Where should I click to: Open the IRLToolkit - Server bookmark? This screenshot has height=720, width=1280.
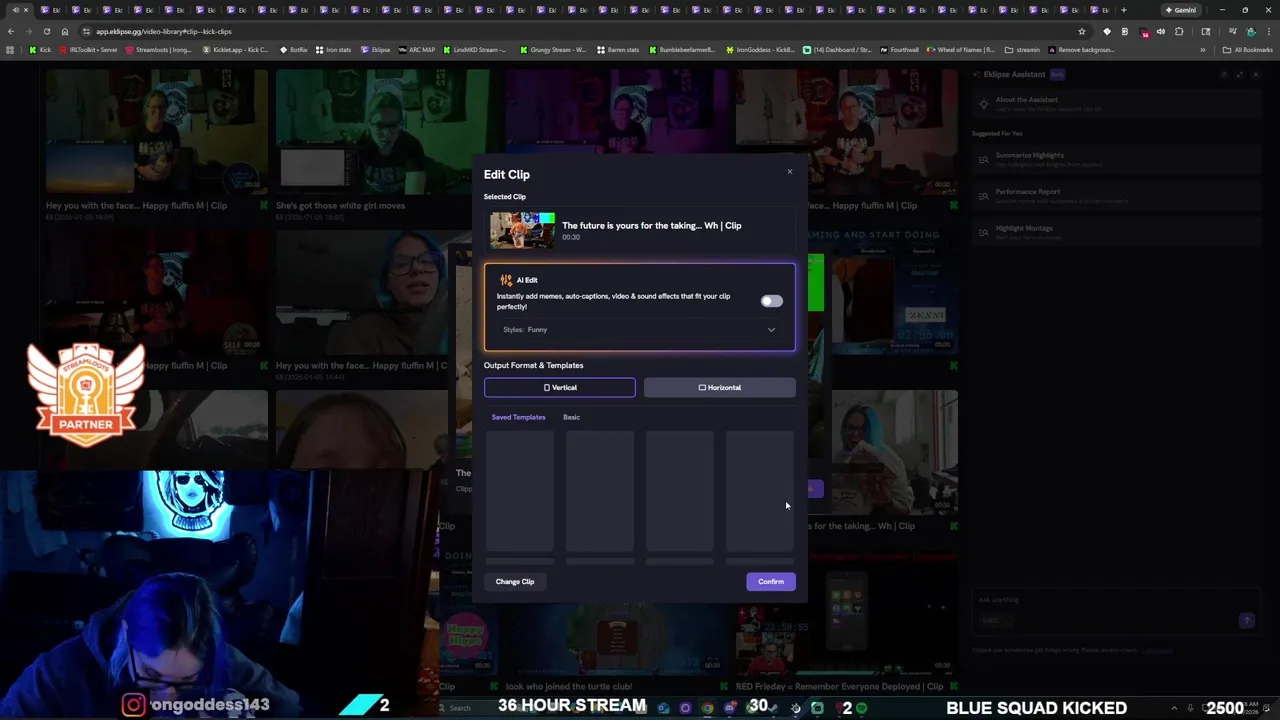pyautogui.click(x=89, y=50)
